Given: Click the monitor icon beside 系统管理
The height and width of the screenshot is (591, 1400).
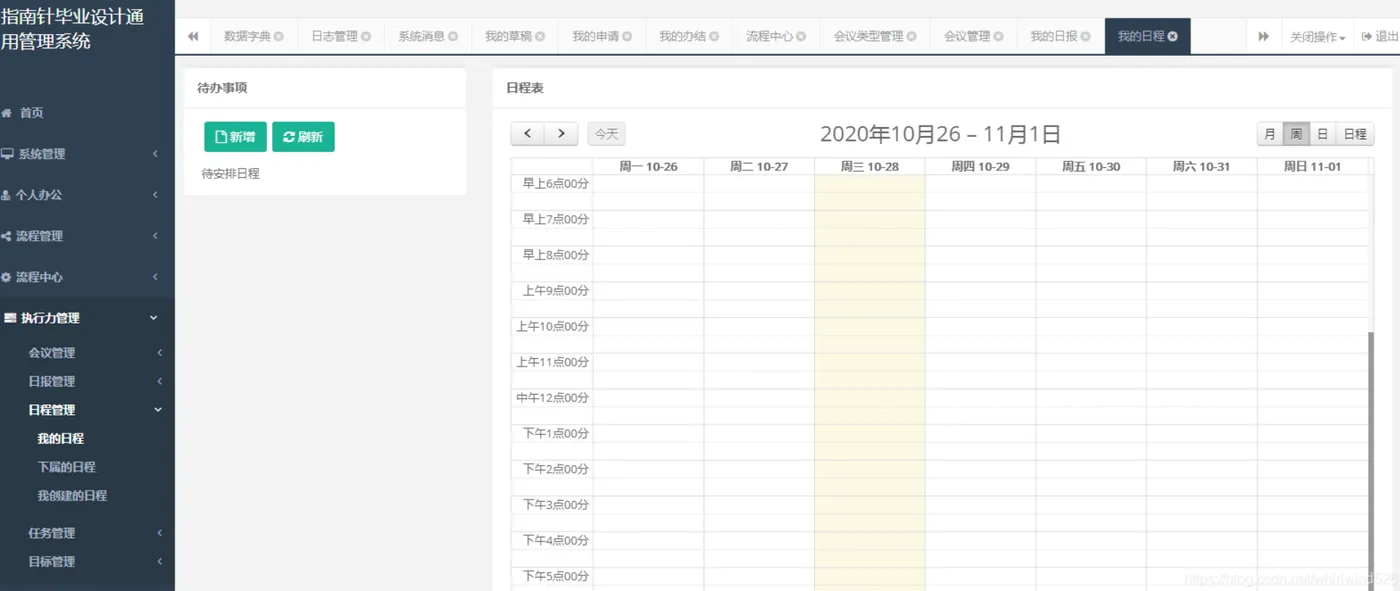Looking at the screenshot, I should coord(7,154).
